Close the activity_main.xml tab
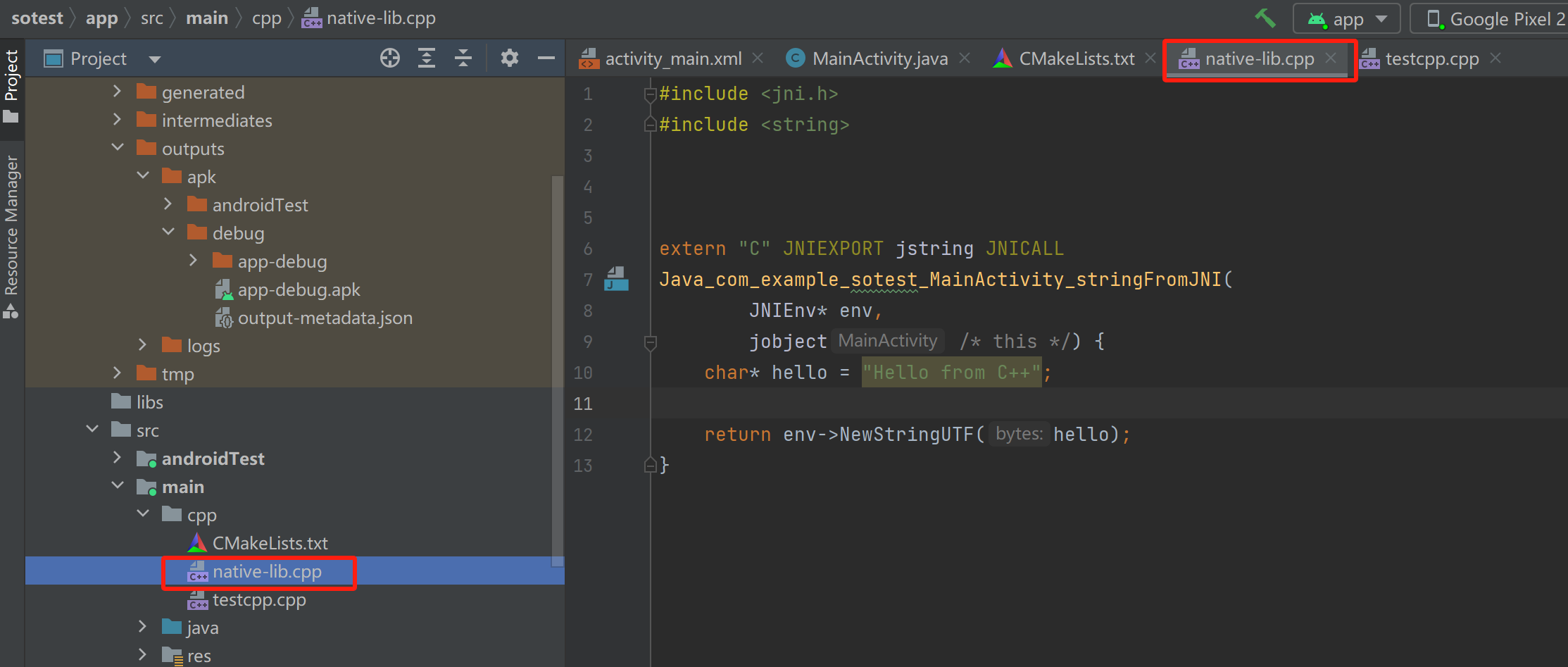Viewport: 1568px width, 667px height. [x=758, y=58]
